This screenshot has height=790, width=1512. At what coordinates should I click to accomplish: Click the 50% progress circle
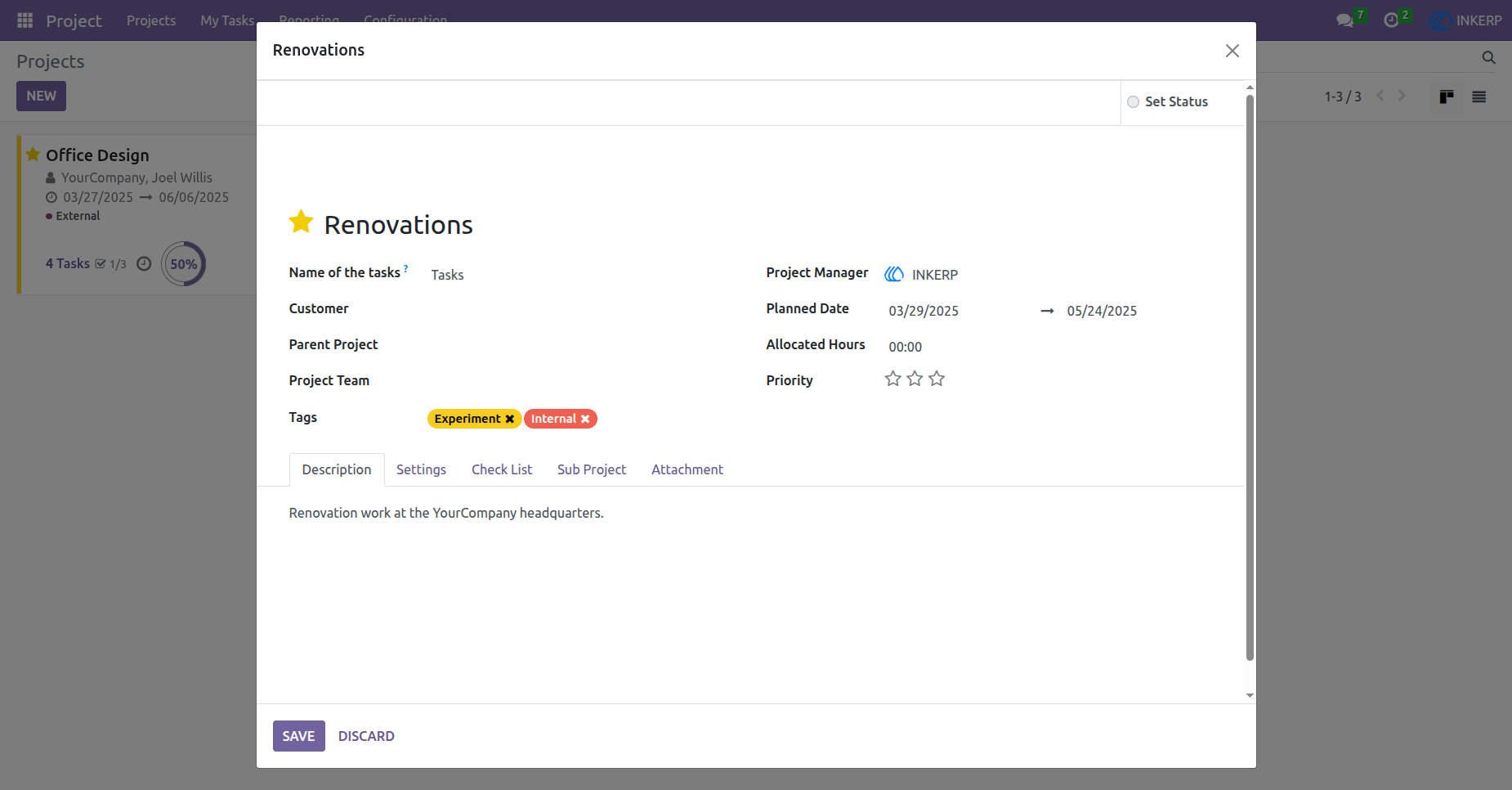(x=183, y=264)
